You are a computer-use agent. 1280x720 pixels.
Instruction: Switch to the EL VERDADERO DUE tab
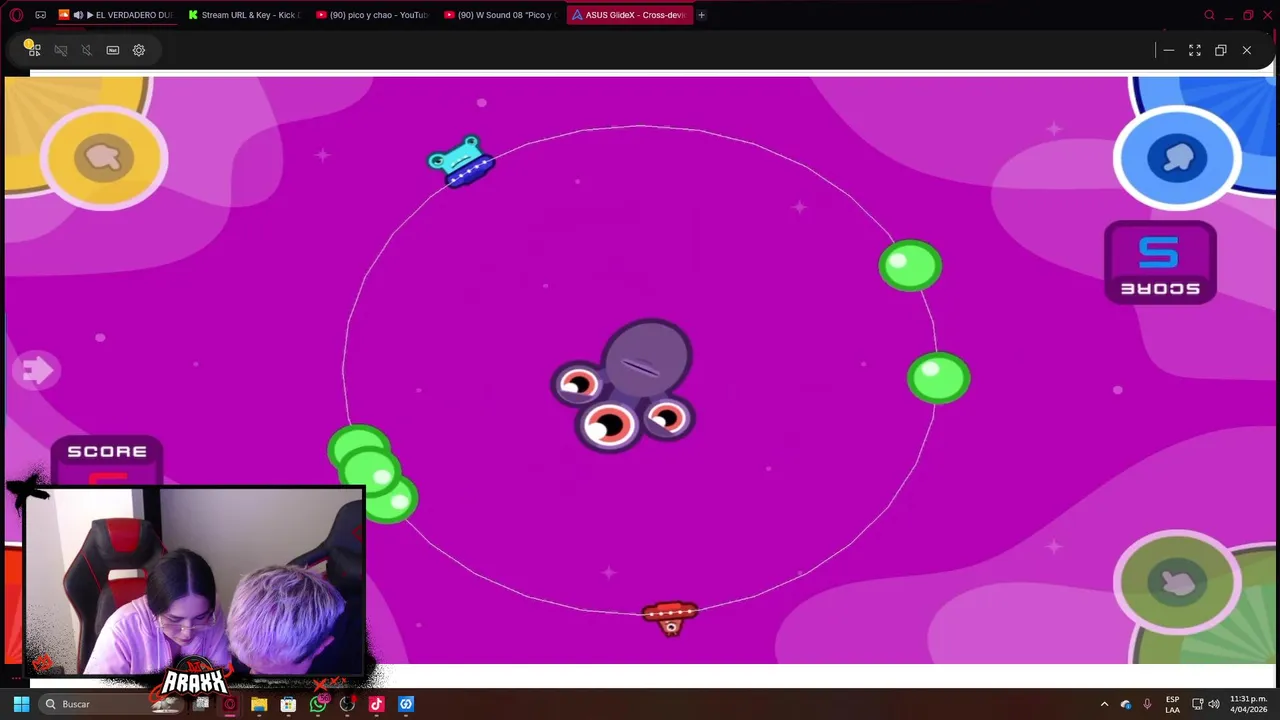[116, 15]
